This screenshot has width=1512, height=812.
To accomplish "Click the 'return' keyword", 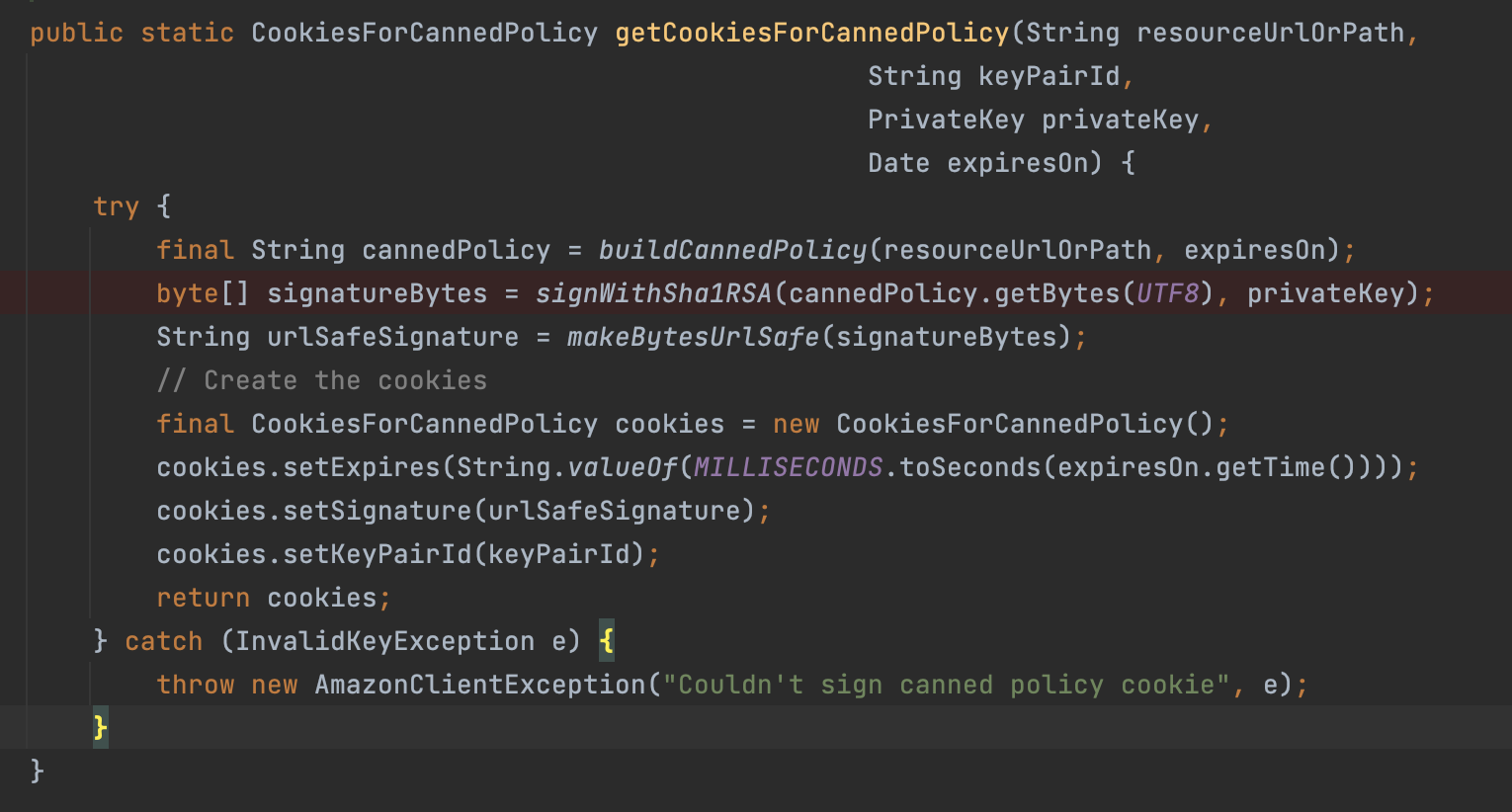I will pos(204,598).
